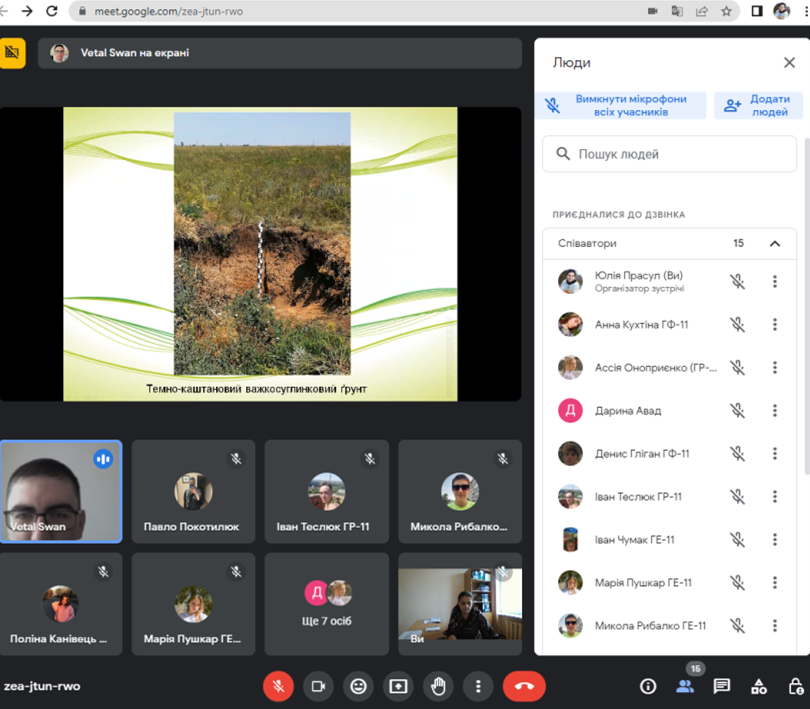Mute Анна Кухтіна's microphone icon

(737, 325)
